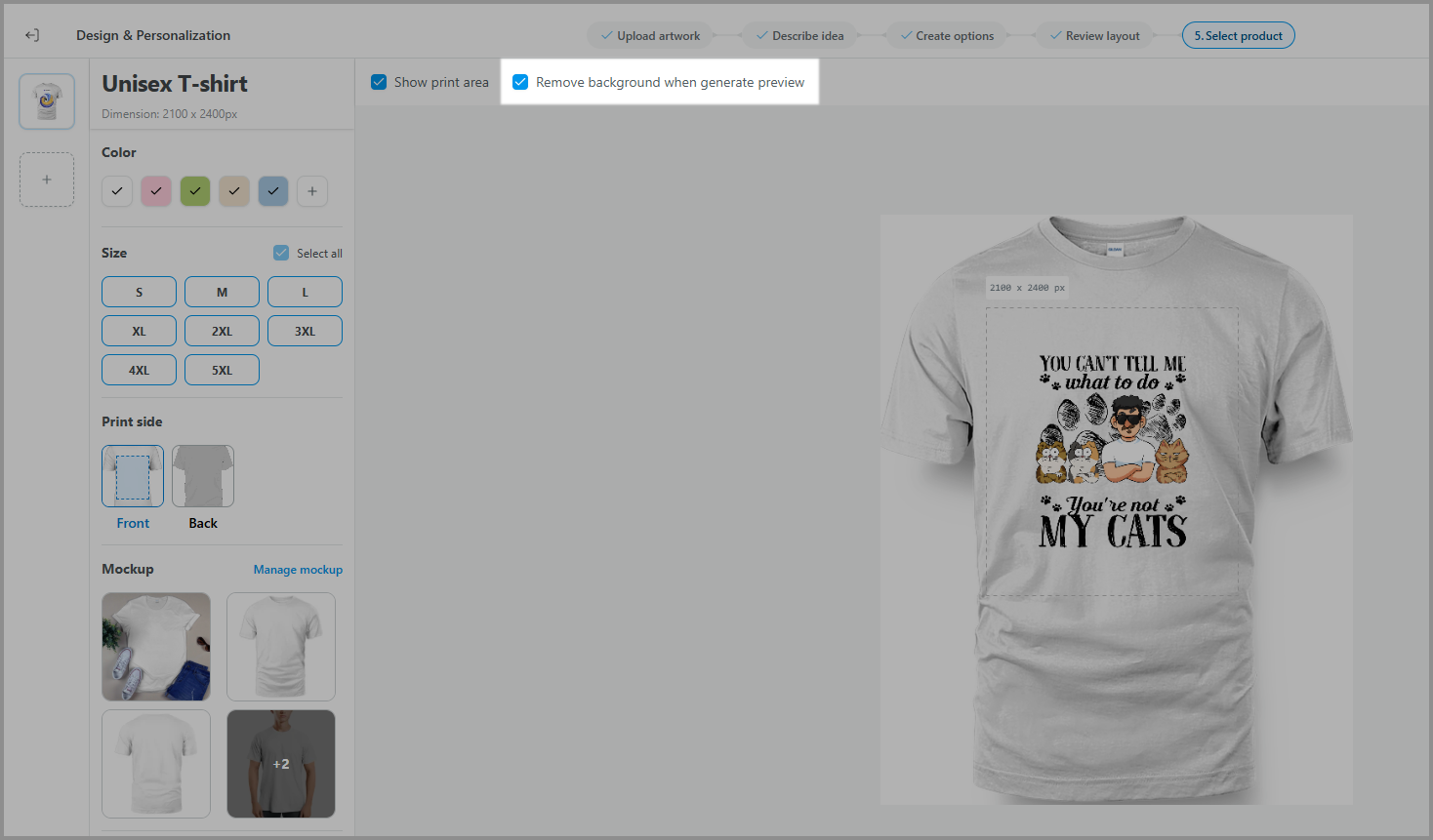The height and width of the screenshot is (840, 1433).
Task: Toggle Show print area checkbox
Action: click(x=379, y=82)
